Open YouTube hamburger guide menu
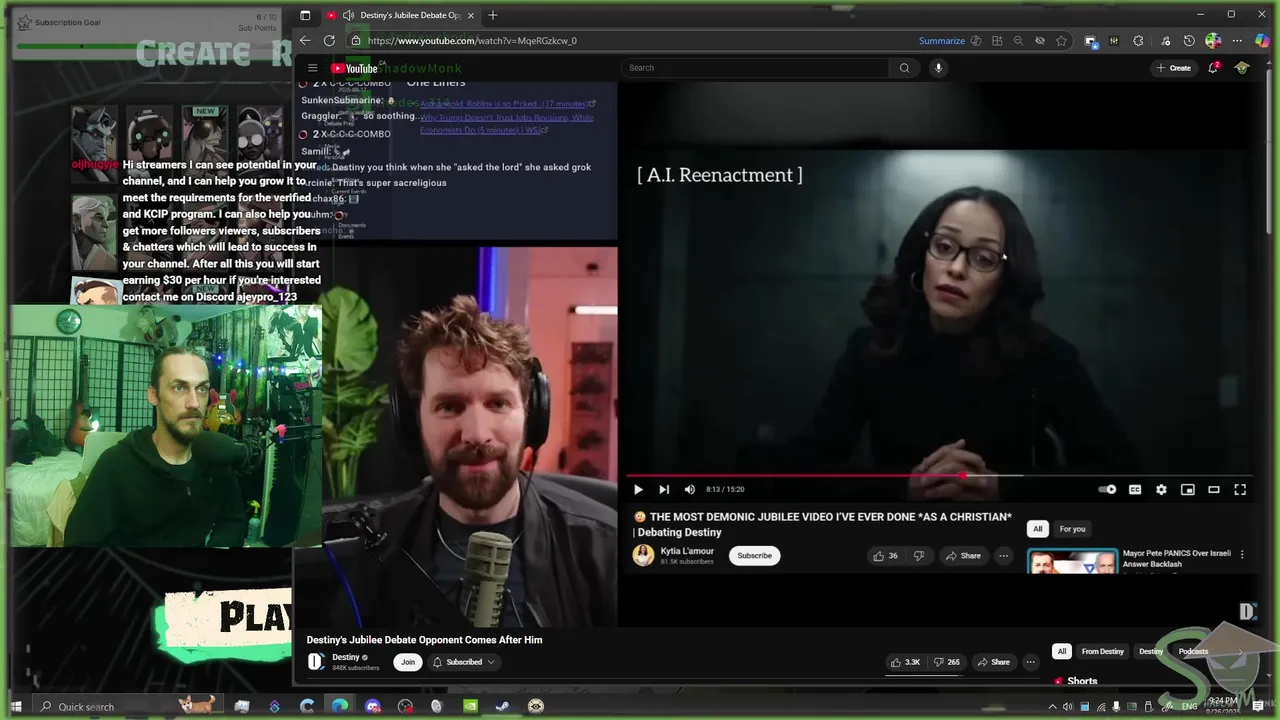Viewport: 1280px width, 720px height. (x=312, y=68)
